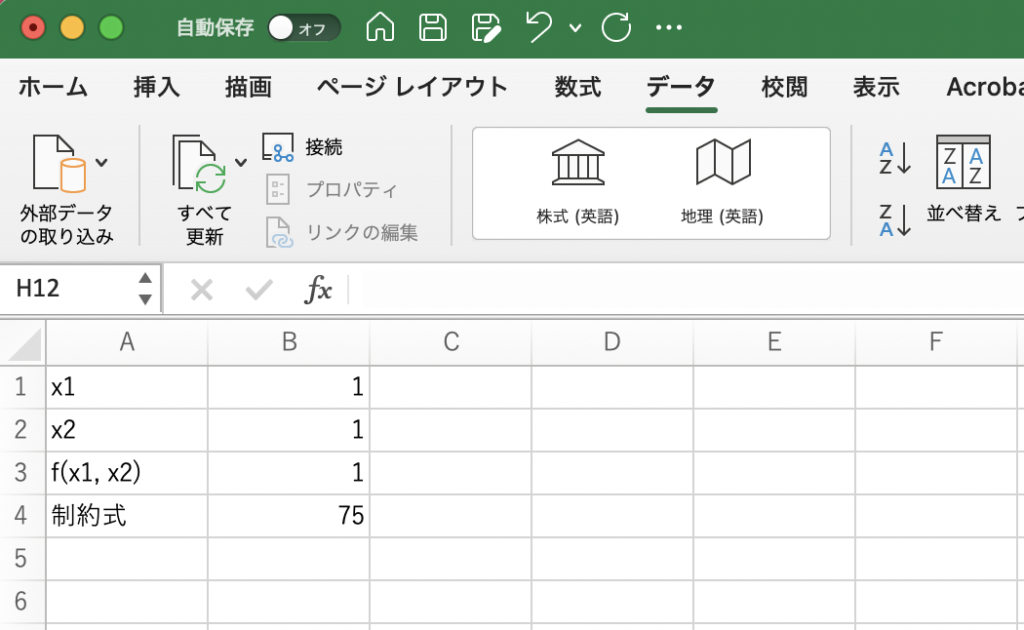Click the Save As pencil-disk icon
Viewport: 1024px width, 630px height.
(x=486, y=28)
